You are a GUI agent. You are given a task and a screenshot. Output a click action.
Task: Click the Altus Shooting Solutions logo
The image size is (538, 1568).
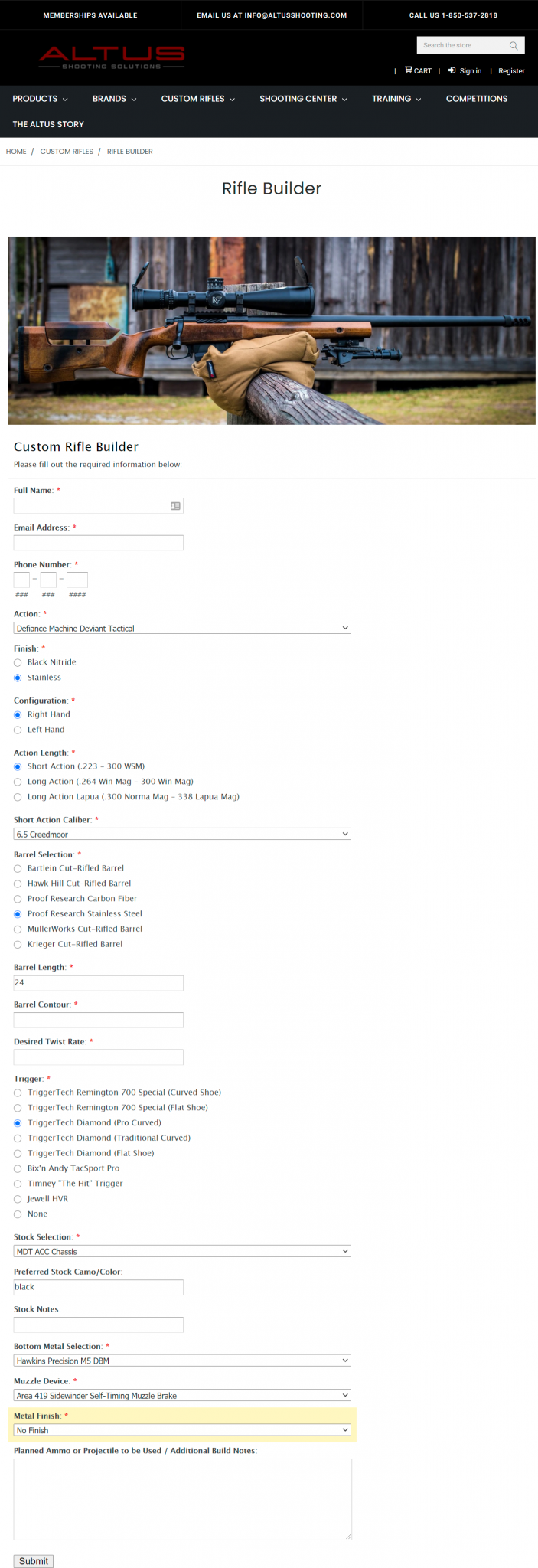[x=112, y=57]
